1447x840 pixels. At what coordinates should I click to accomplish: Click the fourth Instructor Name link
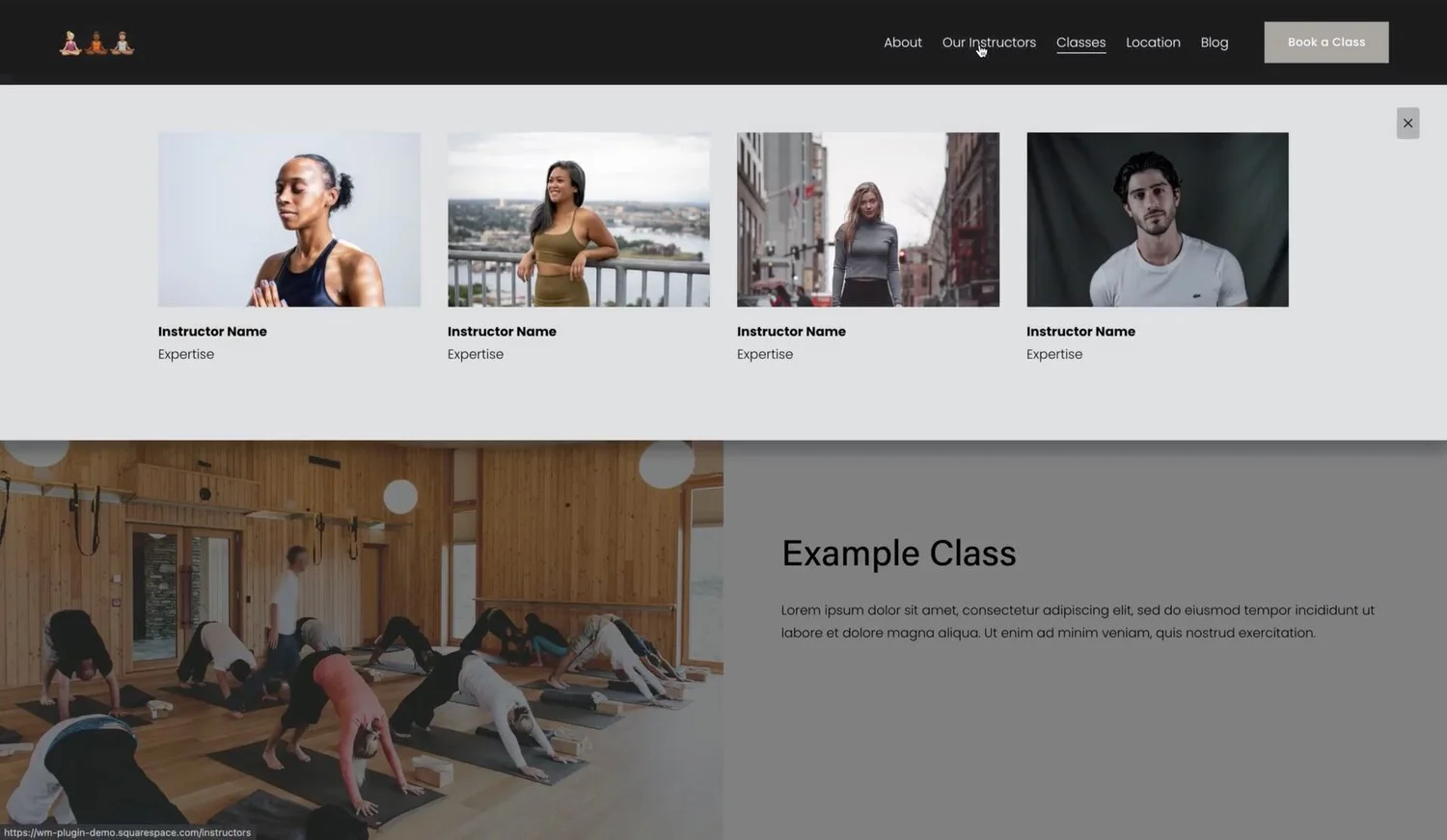[x=1080, y=331]
